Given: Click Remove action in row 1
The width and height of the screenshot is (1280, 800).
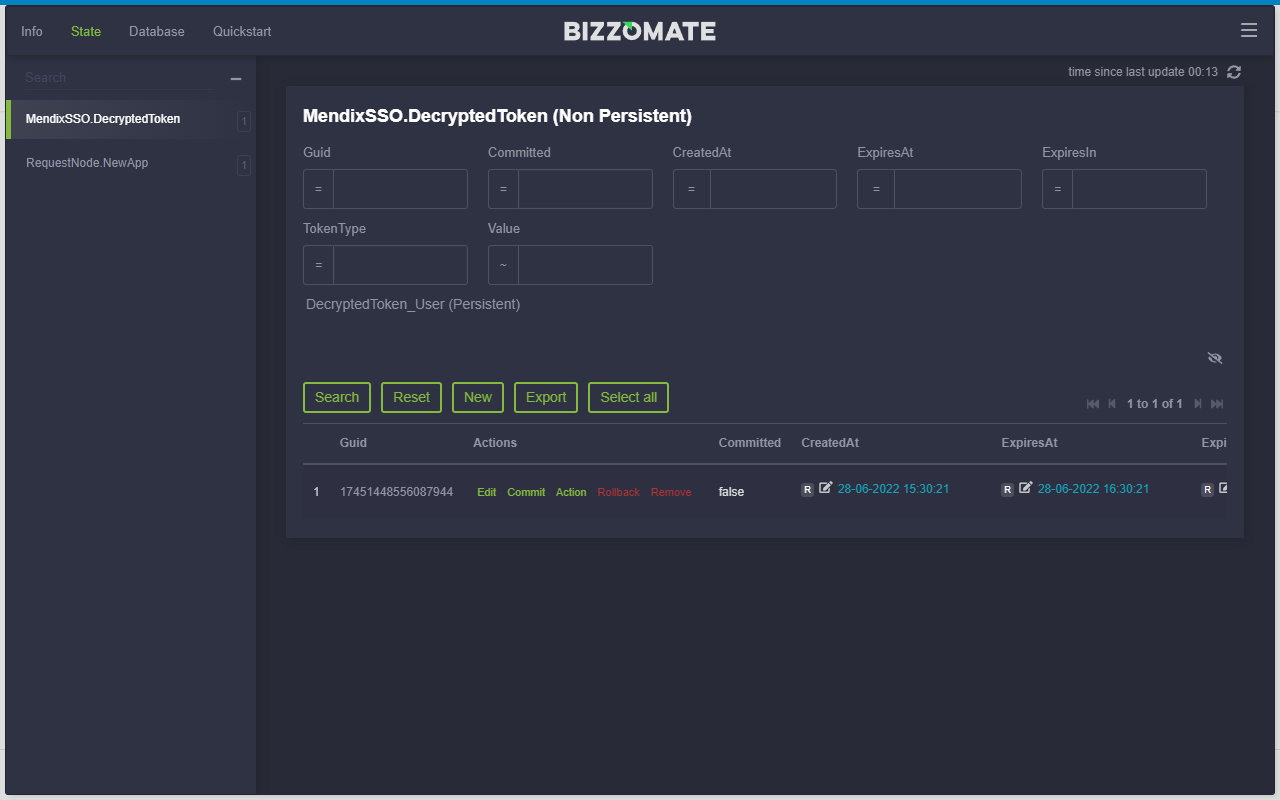Looking at the screenshot, I should tap(671, 492).
